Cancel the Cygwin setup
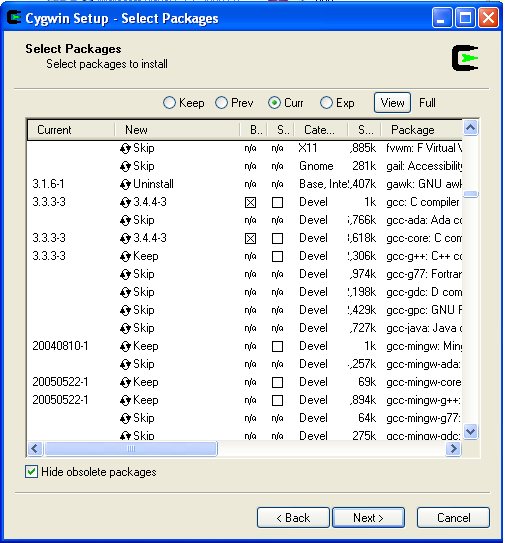This screenshot has height=543, width=505. point(453,518)
